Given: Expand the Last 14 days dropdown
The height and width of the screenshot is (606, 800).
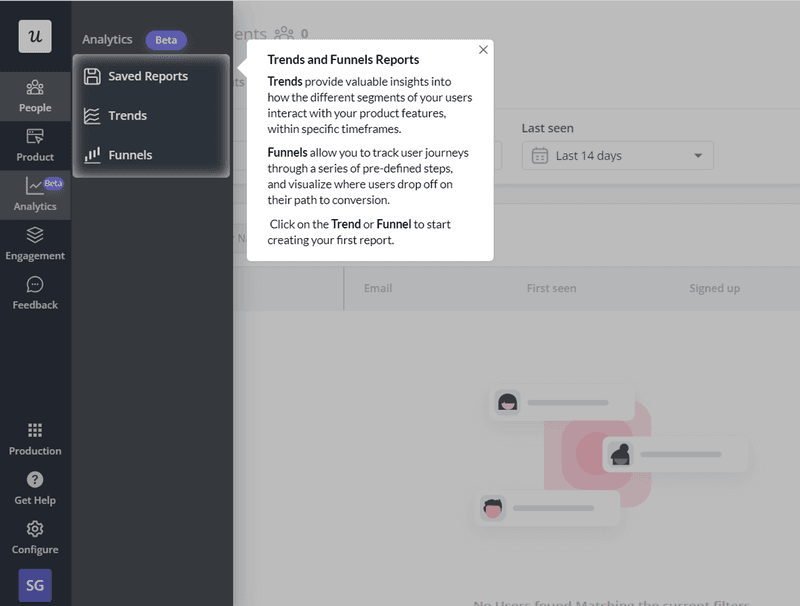Looking at the screenshot, I should (617, 155).
